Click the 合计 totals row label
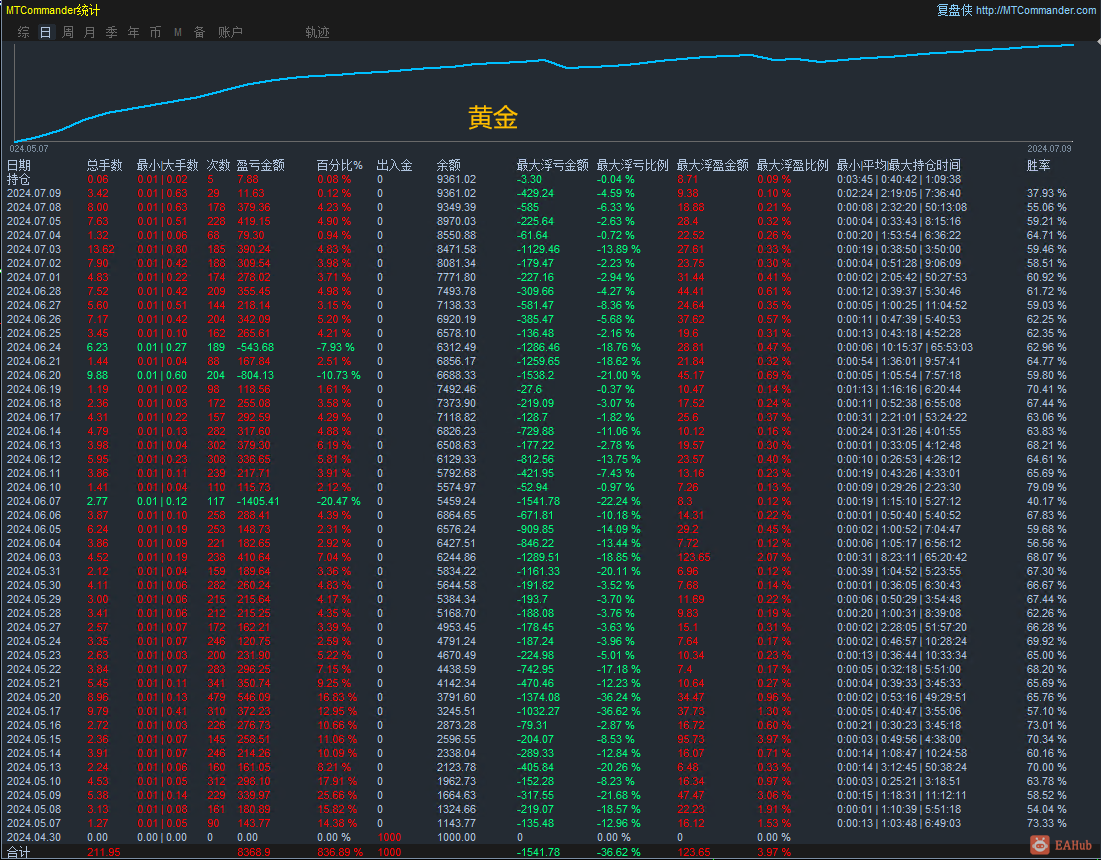1101x860 pixels. point(19,852)
